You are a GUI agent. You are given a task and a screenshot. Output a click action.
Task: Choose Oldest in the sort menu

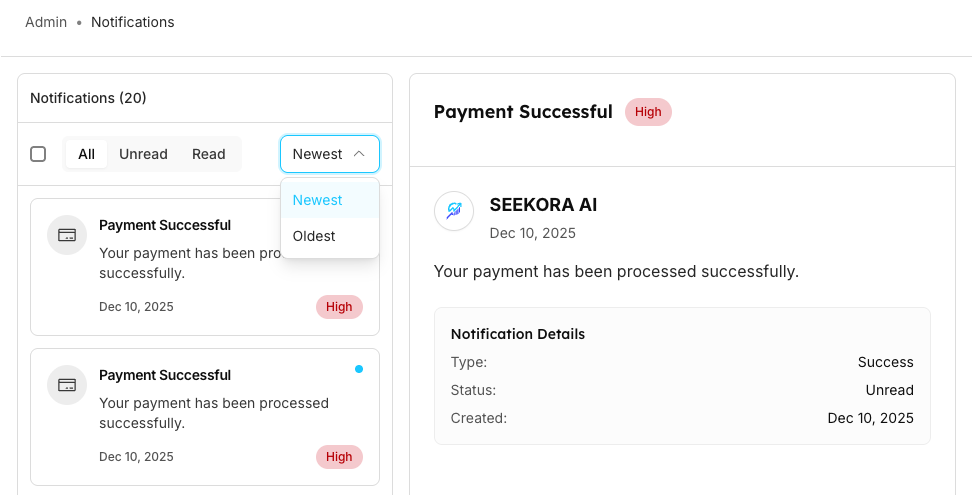pyautogui.click(x=314, y=236)
